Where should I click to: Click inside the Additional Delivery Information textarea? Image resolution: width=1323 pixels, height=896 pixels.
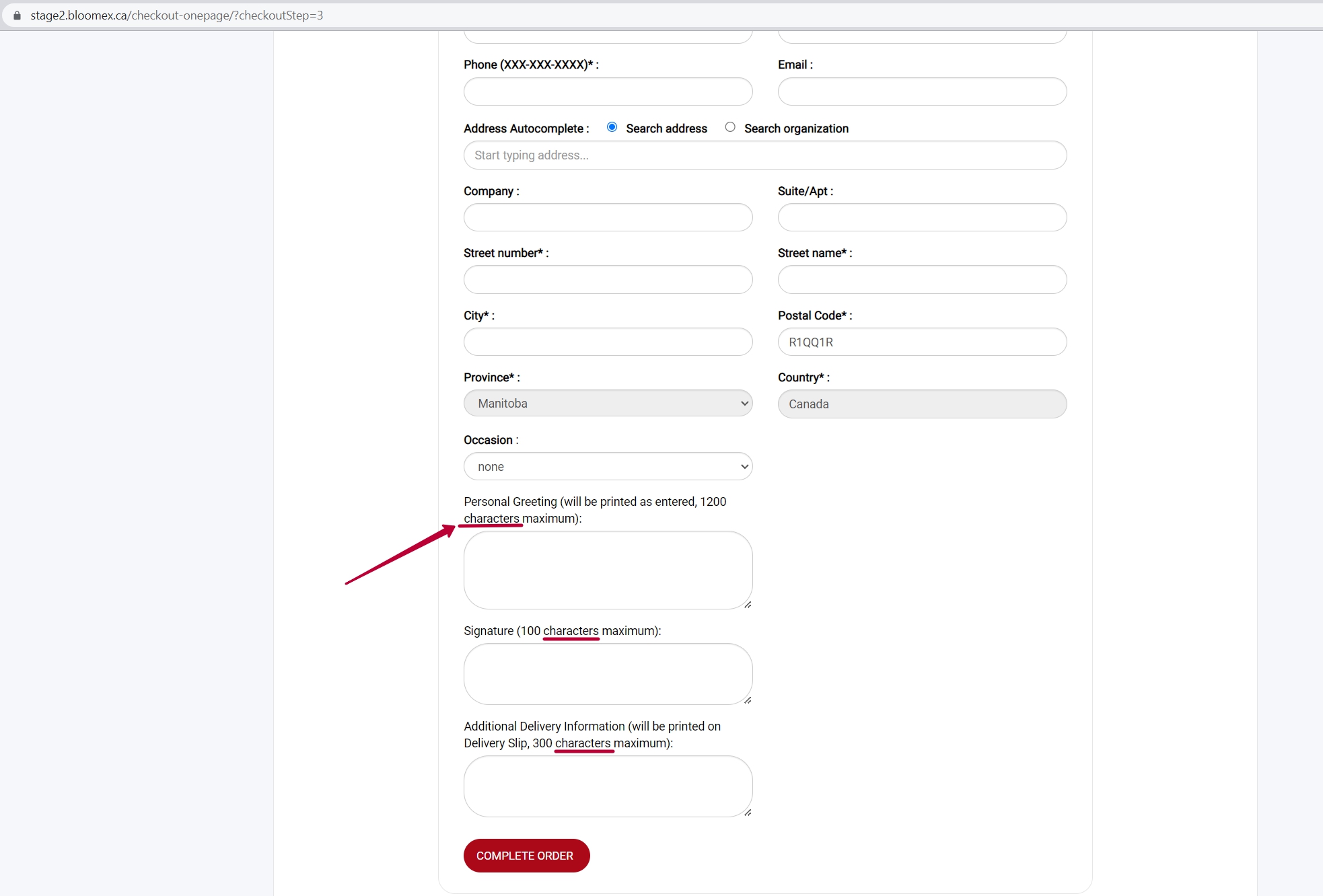pos(608,786)
